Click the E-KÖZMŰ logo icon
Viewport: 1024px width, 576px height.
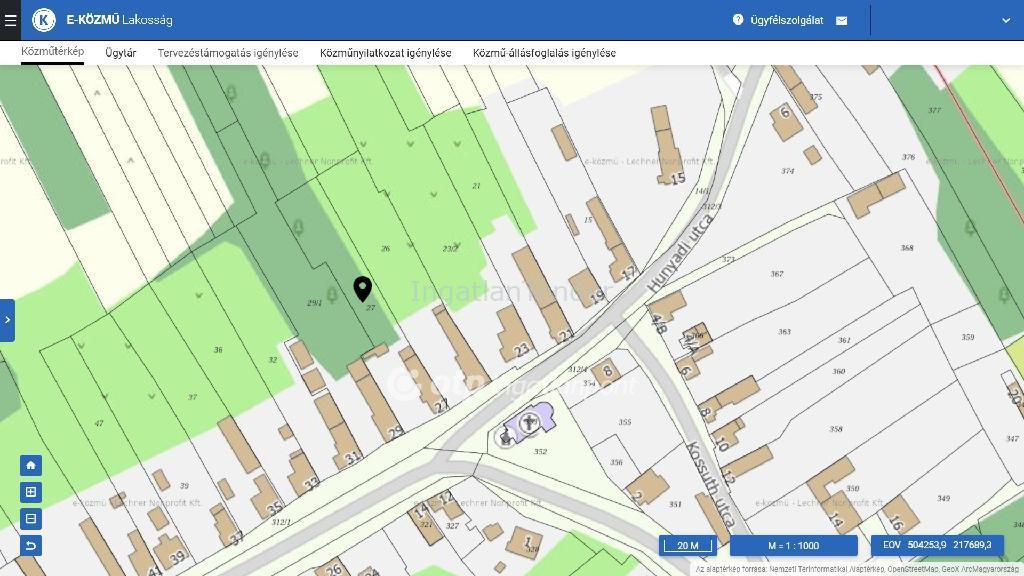pyautogui.click(x=44, y=20)
